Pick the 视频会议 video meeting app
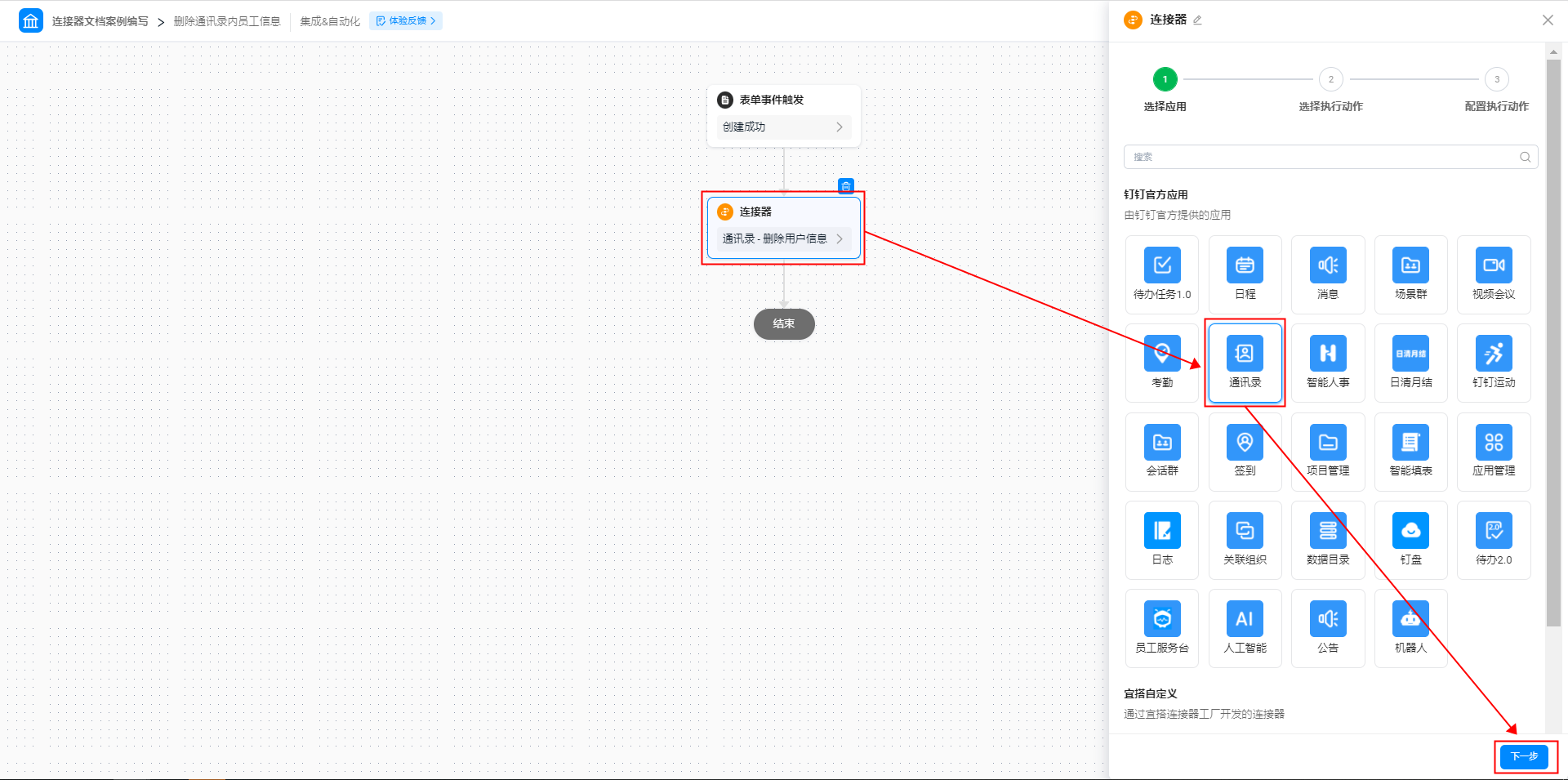 tap(1494, 274)
